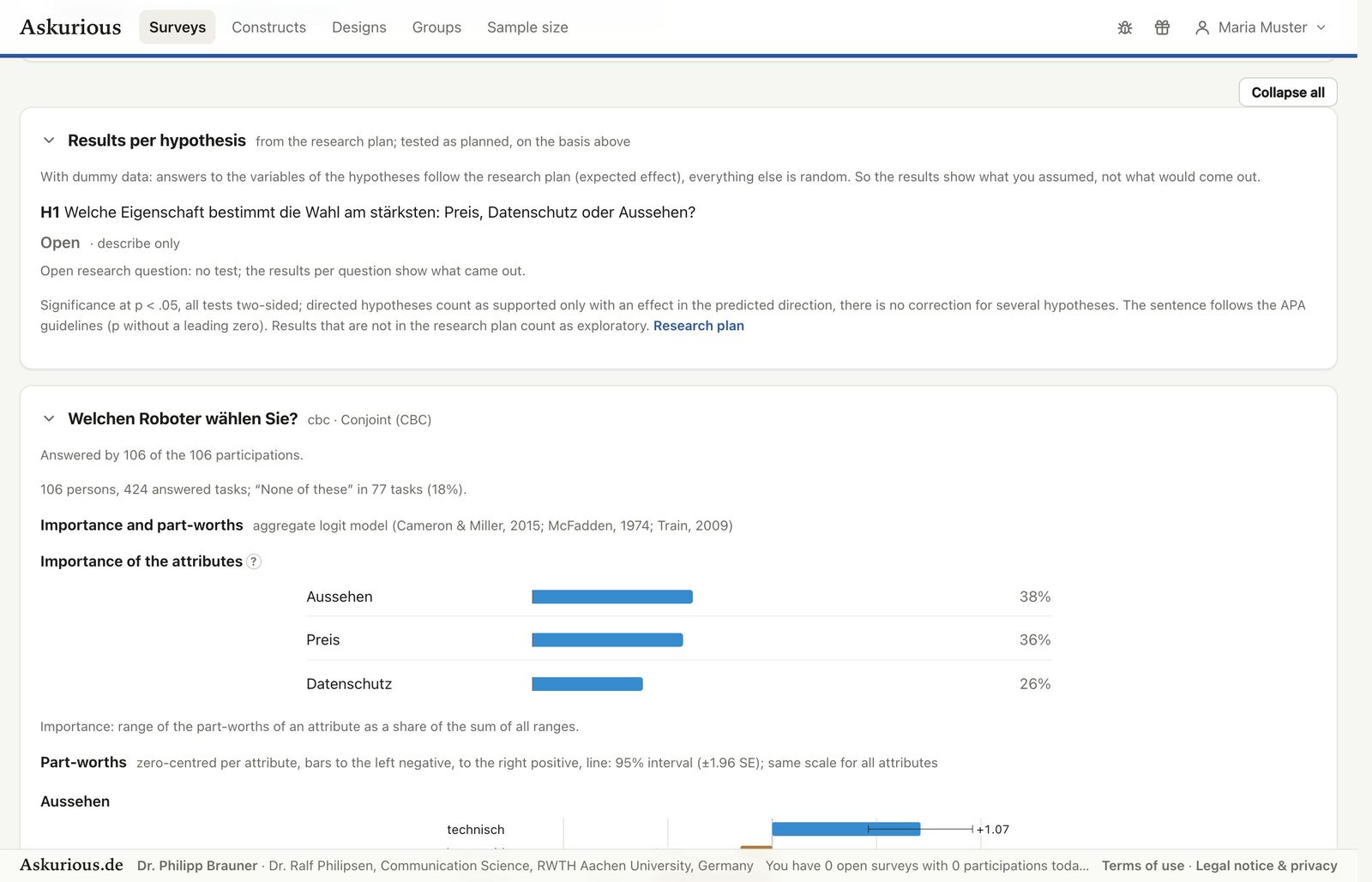Image resolution: width=1372 pixels, height=882 pixels.
Task: Open the Research plan link
Action: (x=699, y=326)
